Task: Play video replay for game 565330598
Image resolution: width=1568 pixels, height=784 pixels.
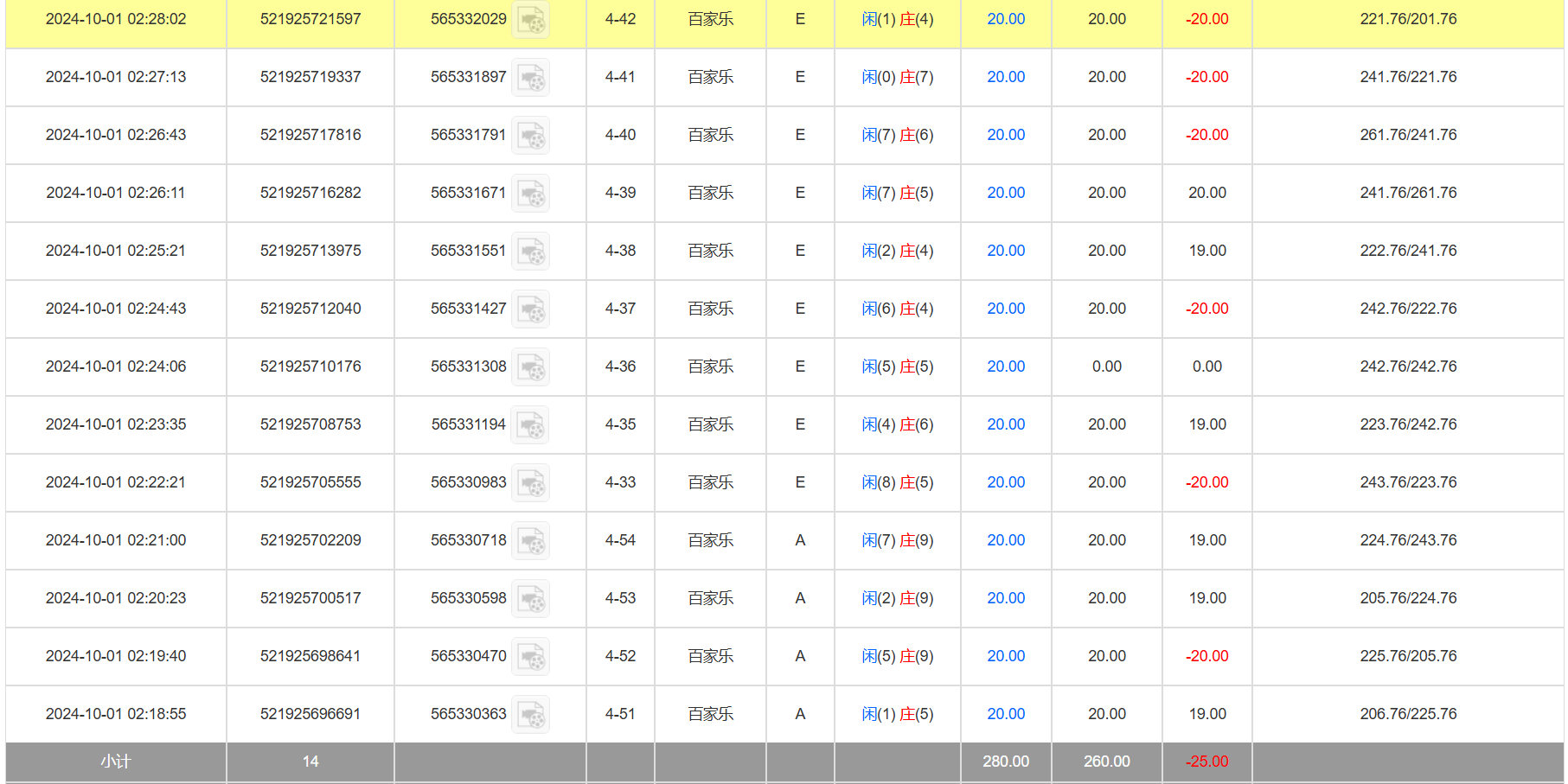Action: 530,599
